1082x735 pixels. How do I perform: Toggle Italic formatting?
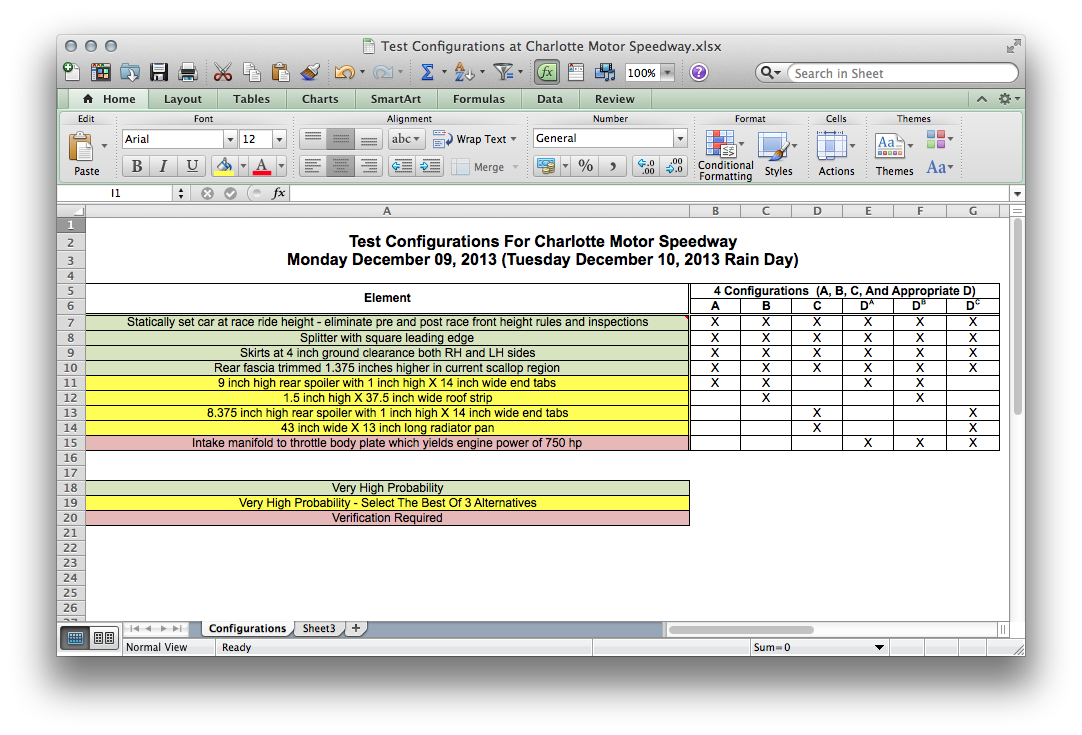(x=164, y=166)
